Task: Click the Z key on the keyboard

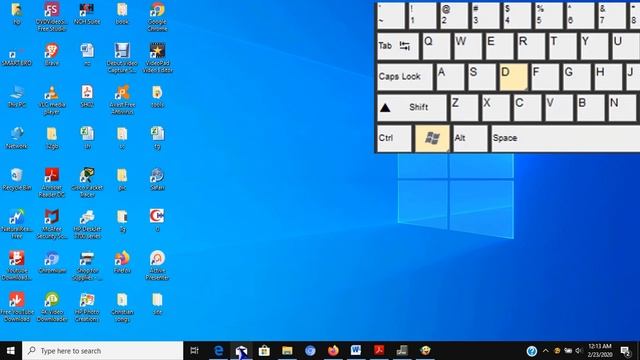Action: pyautogui.click(x=464, y=108)
